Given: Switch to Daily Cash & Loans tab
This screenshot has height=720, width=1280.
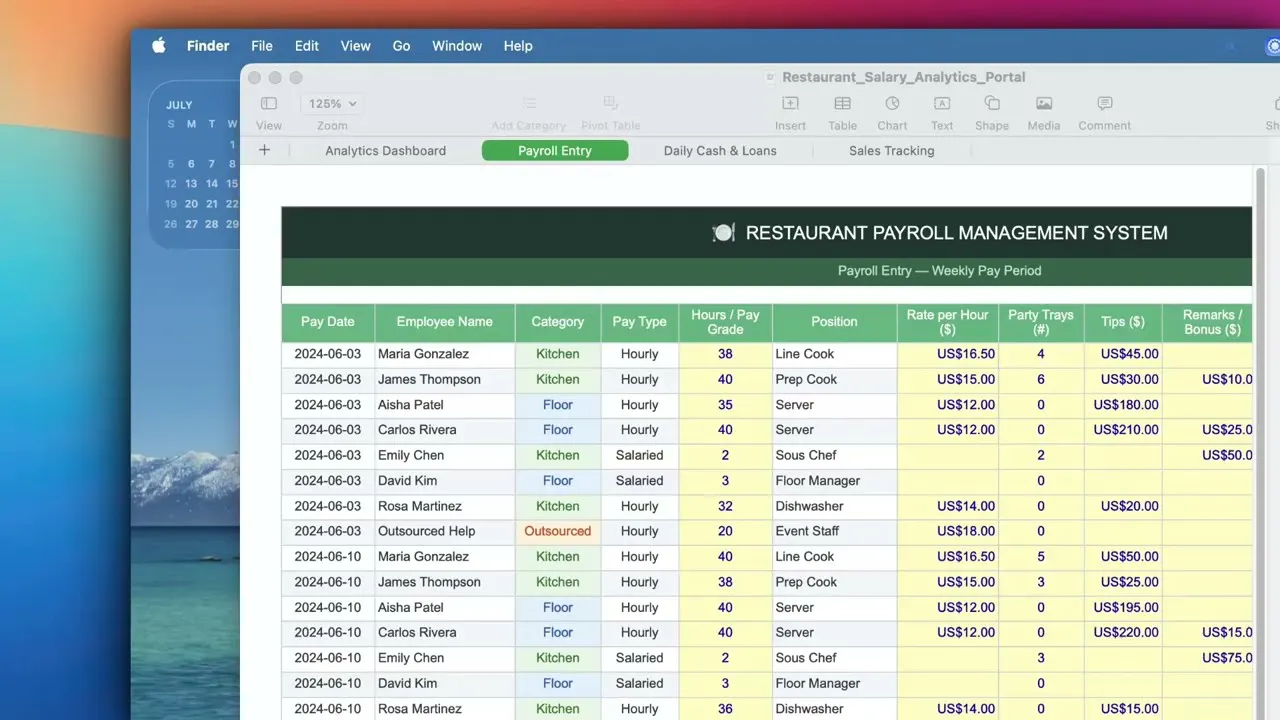Looking at the screenshot, I should (x=720, y=151).
